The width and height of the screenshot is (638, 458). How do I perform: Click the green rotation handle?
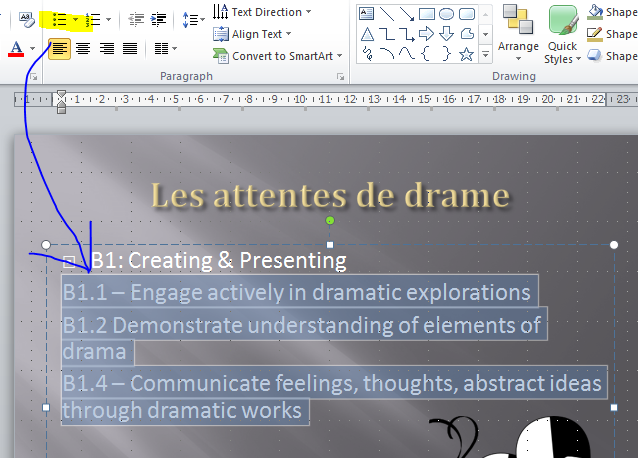pos(330,220)
